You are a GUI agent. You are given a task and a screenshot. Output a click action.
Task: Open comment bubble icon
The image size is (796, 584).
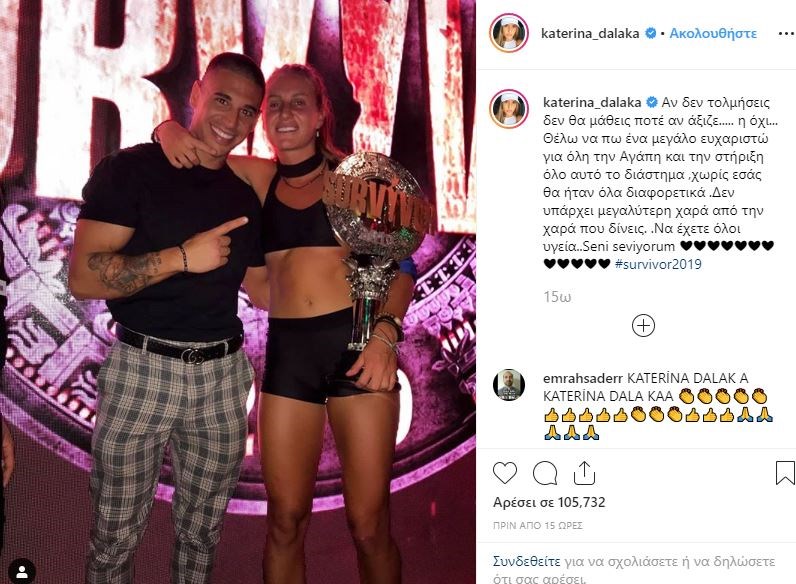point(545,474)
